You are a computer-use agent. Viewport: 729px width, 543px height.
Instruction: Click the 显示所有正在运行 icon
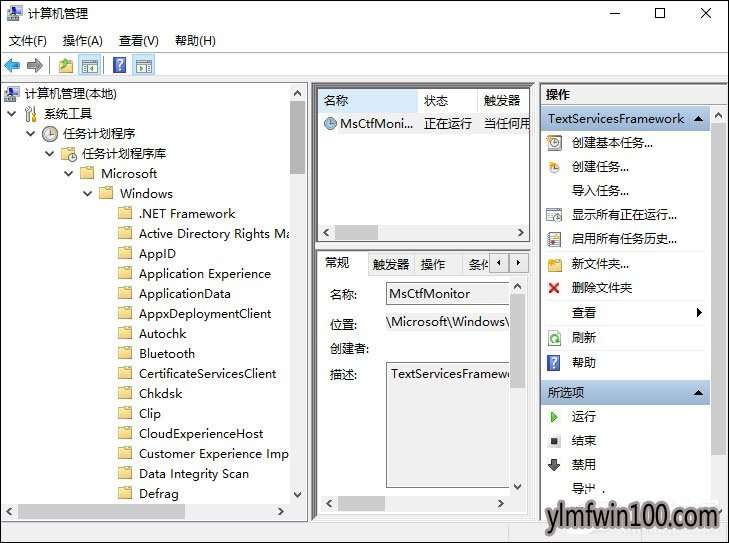(554, 215)
